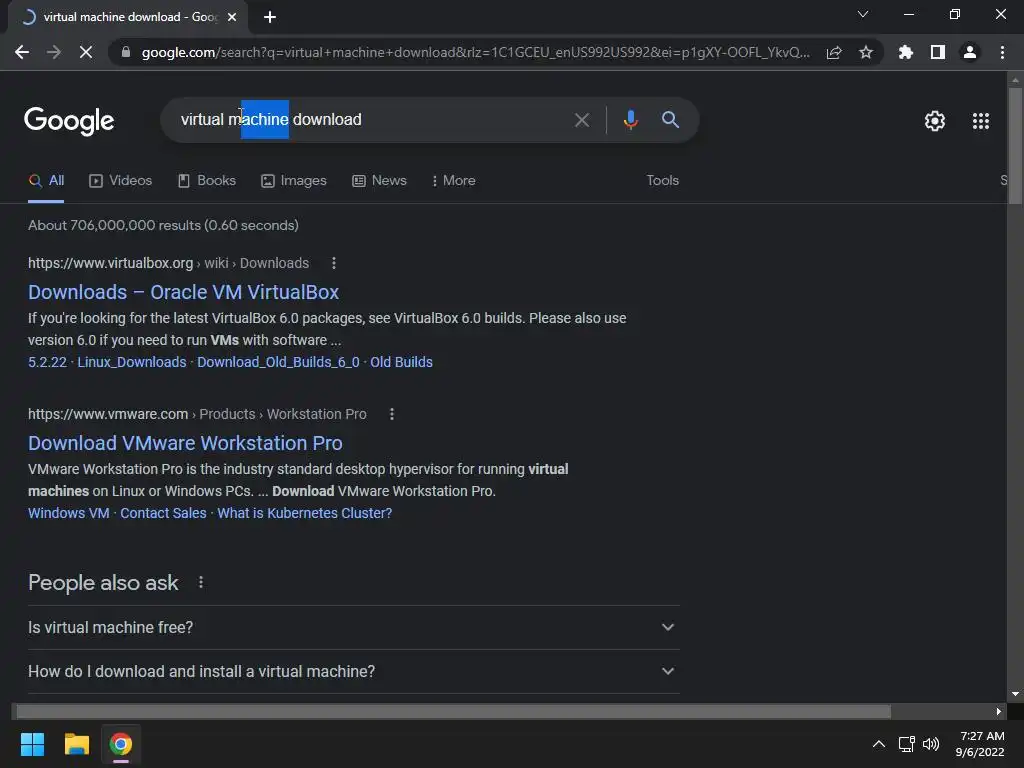This screenshot has width=1024, height=768.
Task: Open the Windows Start menu
Action: (x=32, y=744)
